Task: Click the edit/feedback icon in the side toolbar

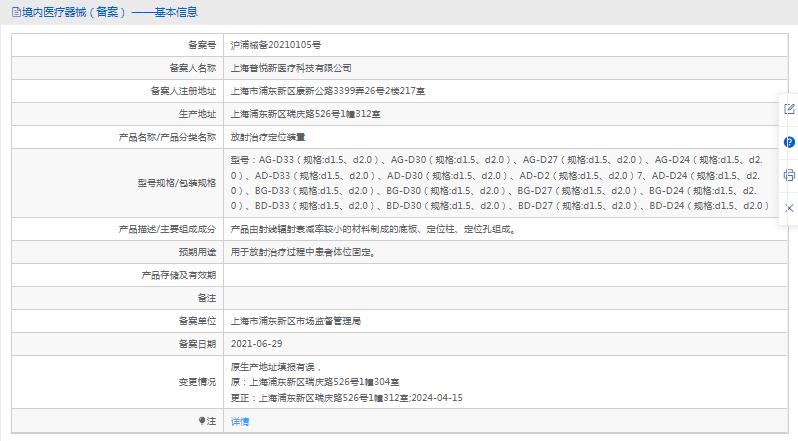Action: (x=789, y=109)
